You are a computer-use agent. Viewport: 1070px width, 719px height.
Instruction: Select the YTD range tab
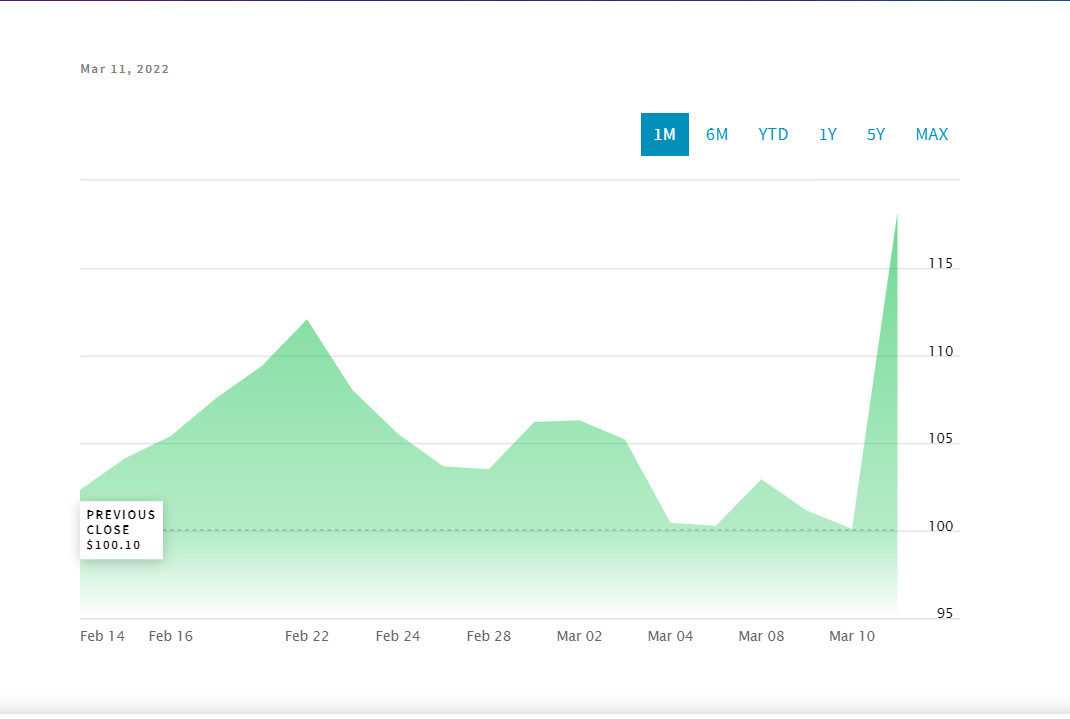pos(773,134)
